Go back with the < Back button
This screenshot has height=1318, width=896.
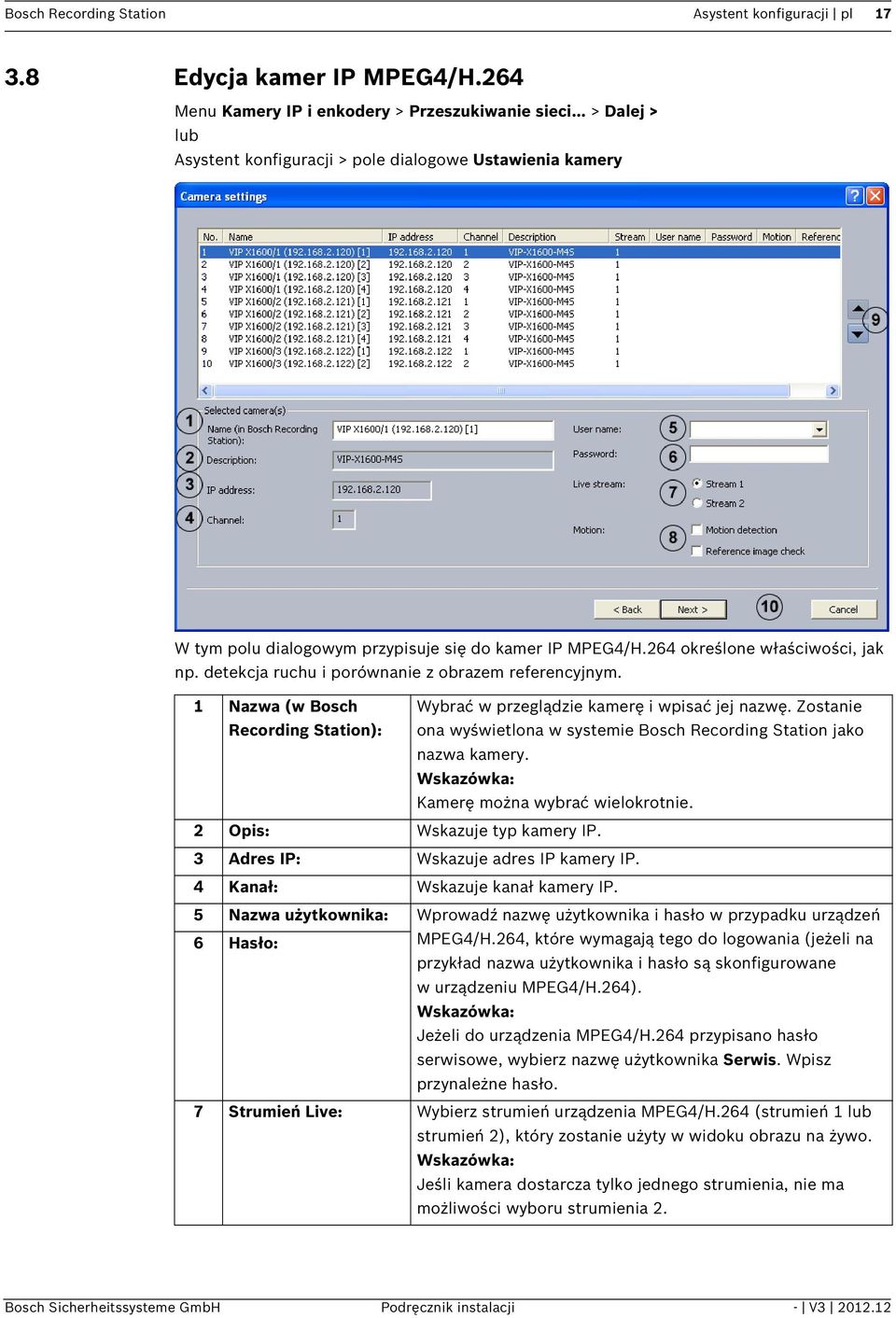[627, 610]
